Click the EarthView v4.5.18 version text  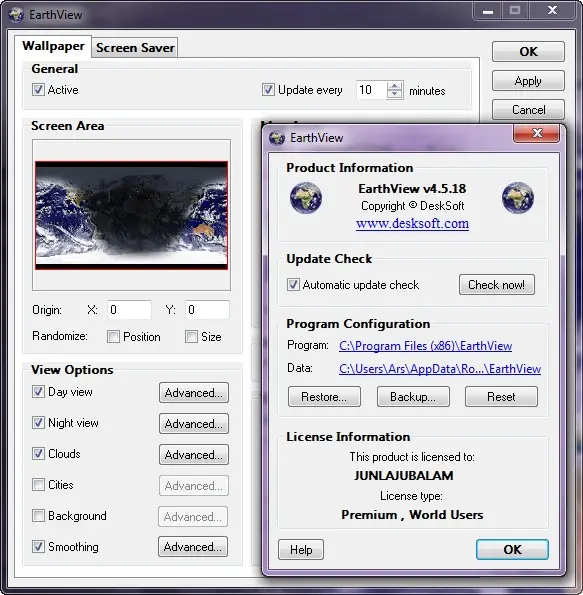pos(412,189)
